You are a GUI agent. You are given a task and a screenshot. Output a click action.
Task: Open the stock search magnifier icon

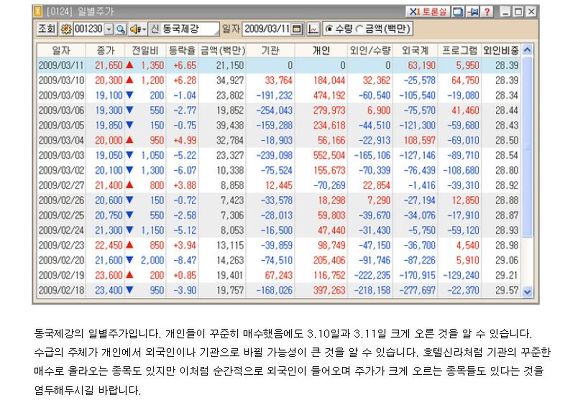point(120,29)
